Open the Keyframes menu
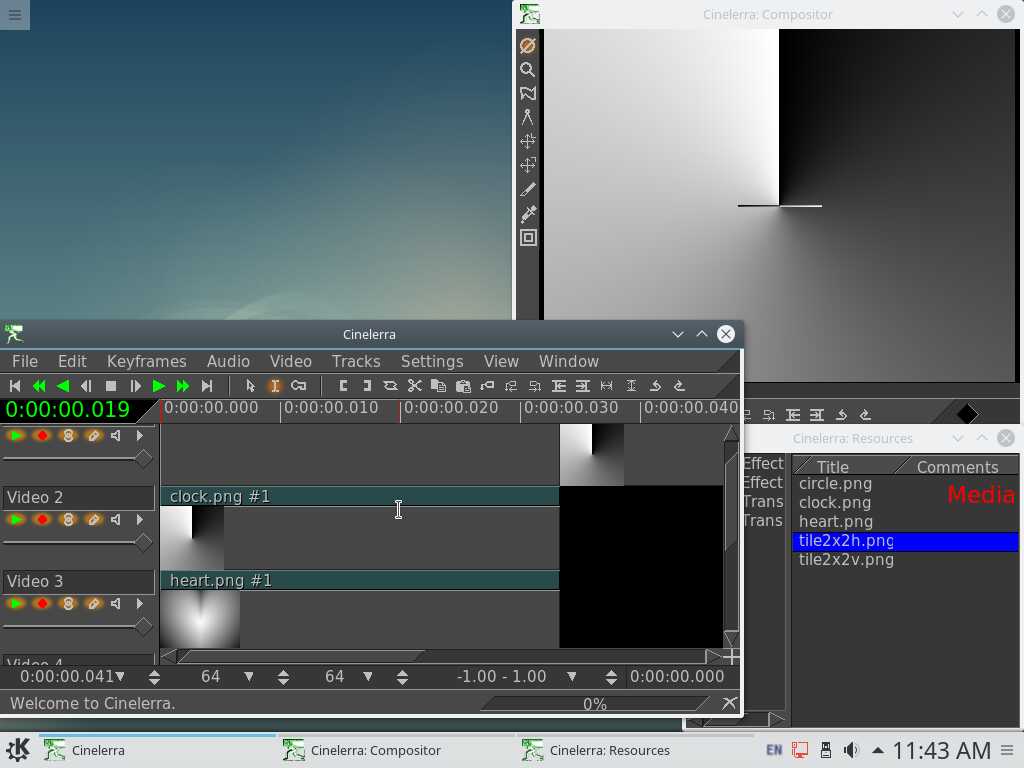The width and height of the screenshot is (1024, 768). point(146,361)
